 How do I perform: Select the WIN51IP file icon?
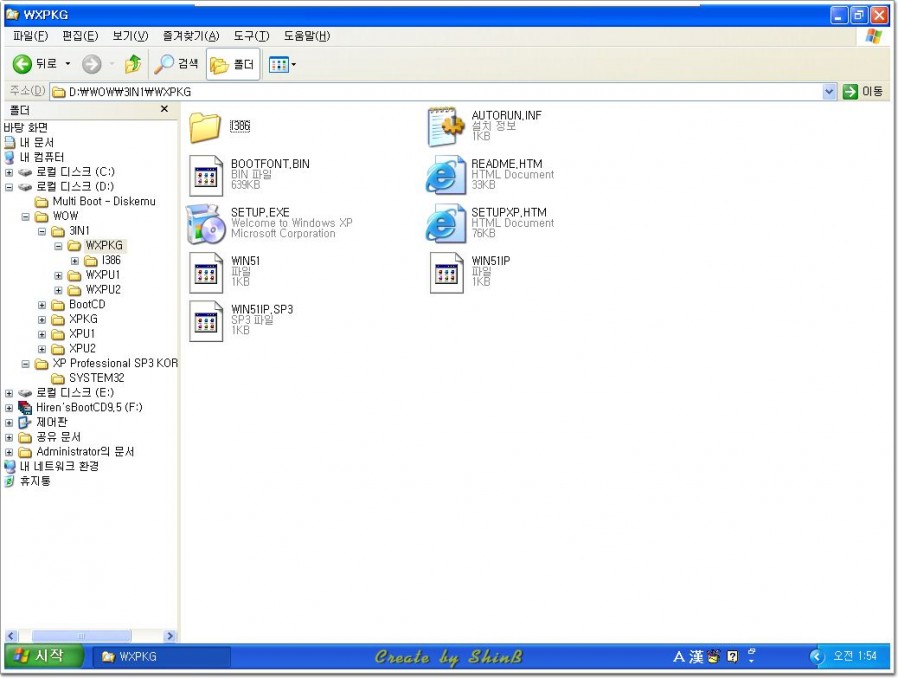pos(447,273)
